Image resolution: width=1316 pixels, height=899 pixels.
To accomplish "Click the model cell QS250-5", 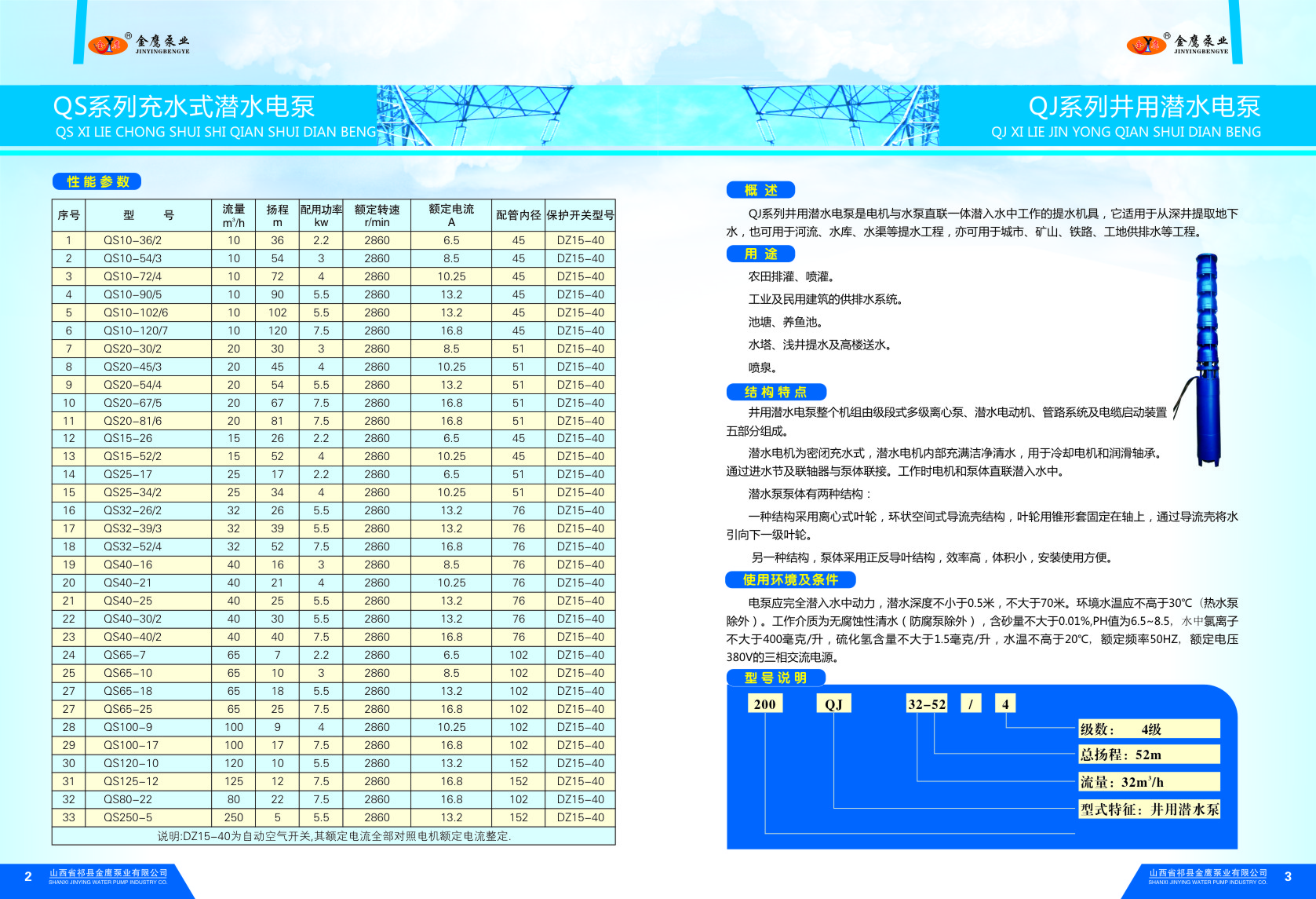I will 148,817.
